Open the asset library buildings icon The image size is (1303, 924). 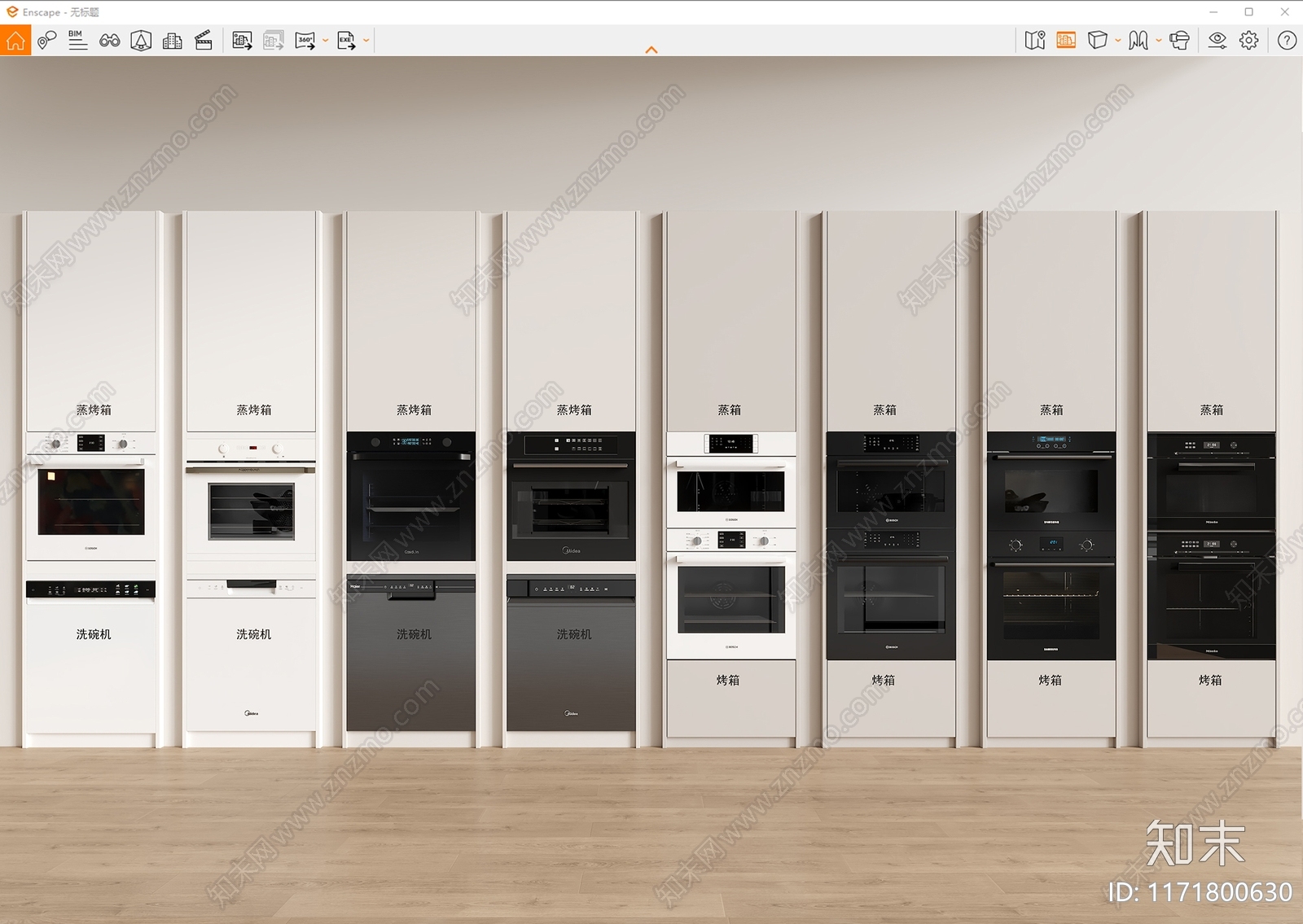click(173, 40)
